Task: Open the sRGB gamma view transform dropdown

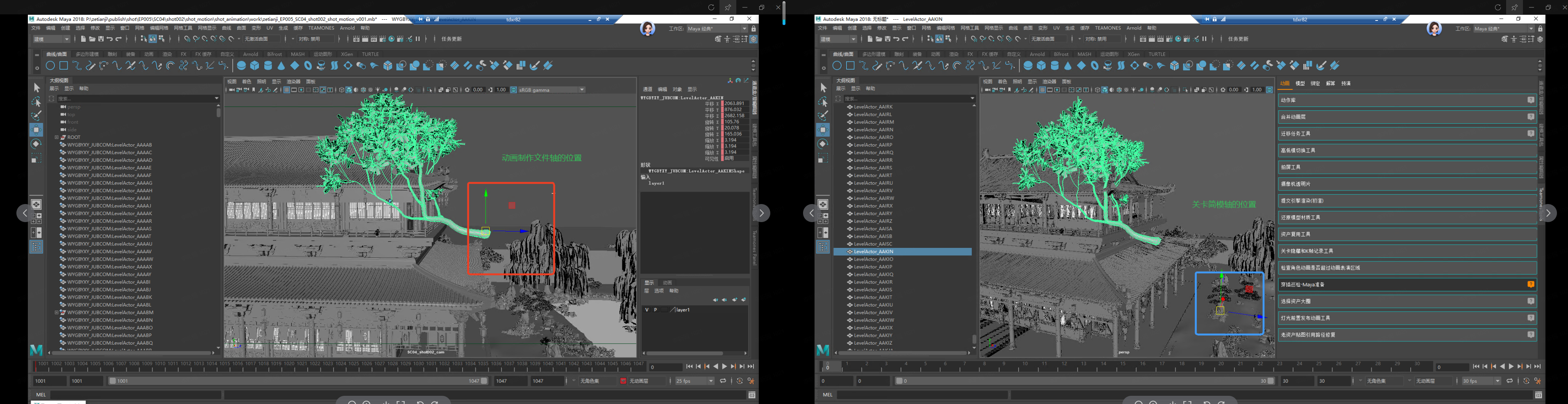Action: tap(581, 90)
